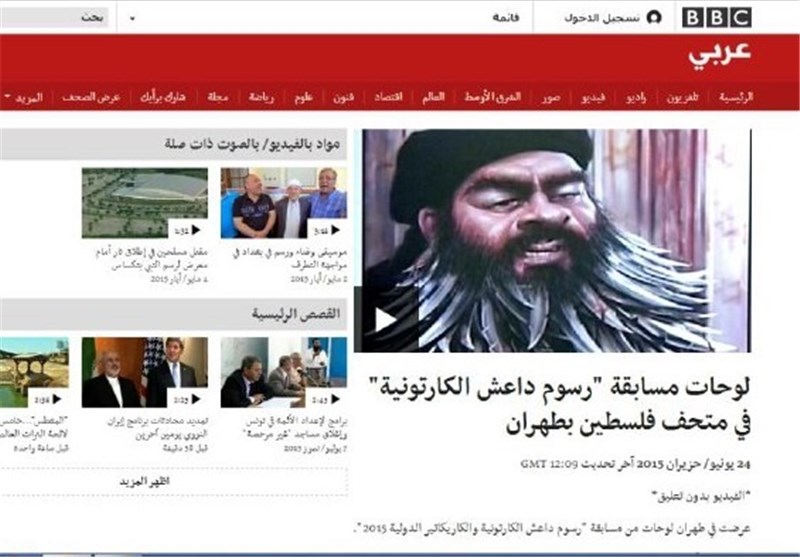Play the main cartoon exhibition video

[x=386, y=320]
